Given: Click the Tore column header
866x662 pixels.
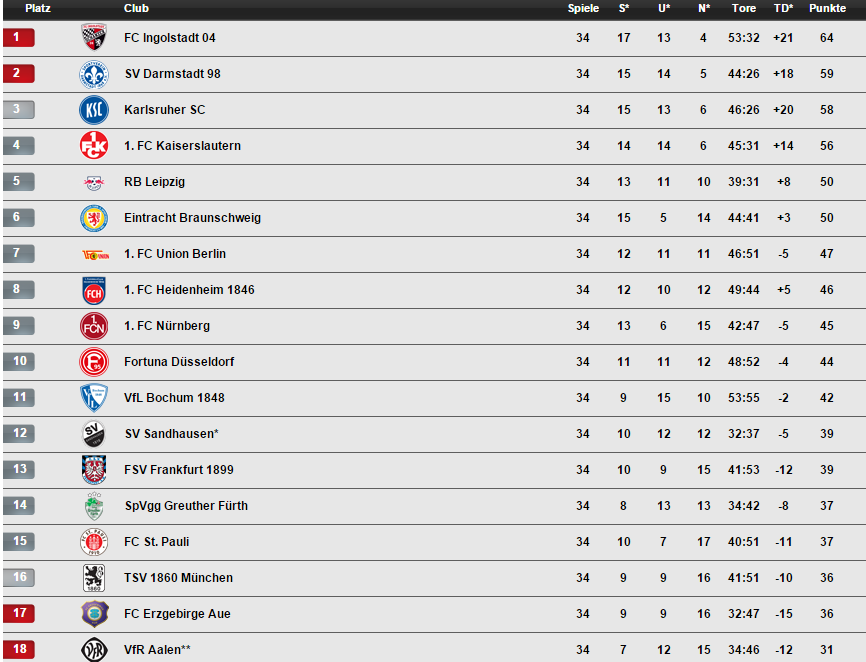Looking at the screenshot, I should [743, 8].
